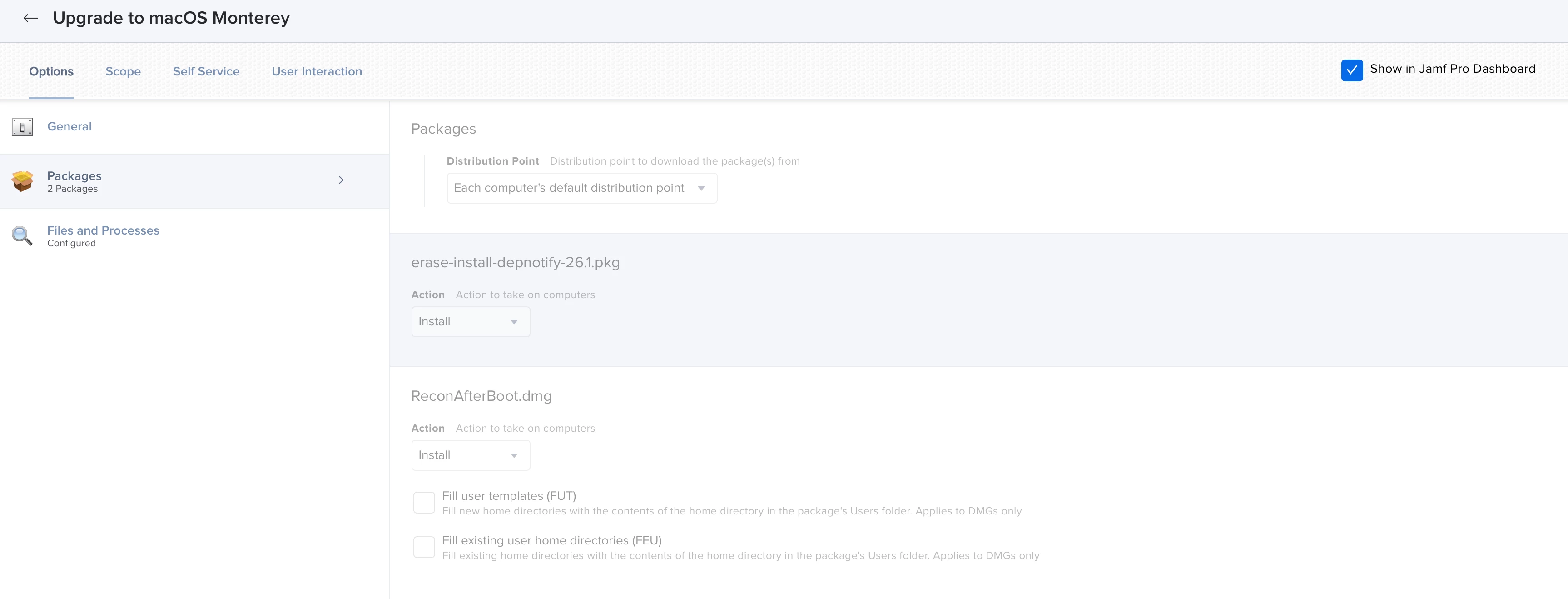Click the 'Configured' status text
Viewport: 1568px width, 599px height.
(x=71, y=244)
